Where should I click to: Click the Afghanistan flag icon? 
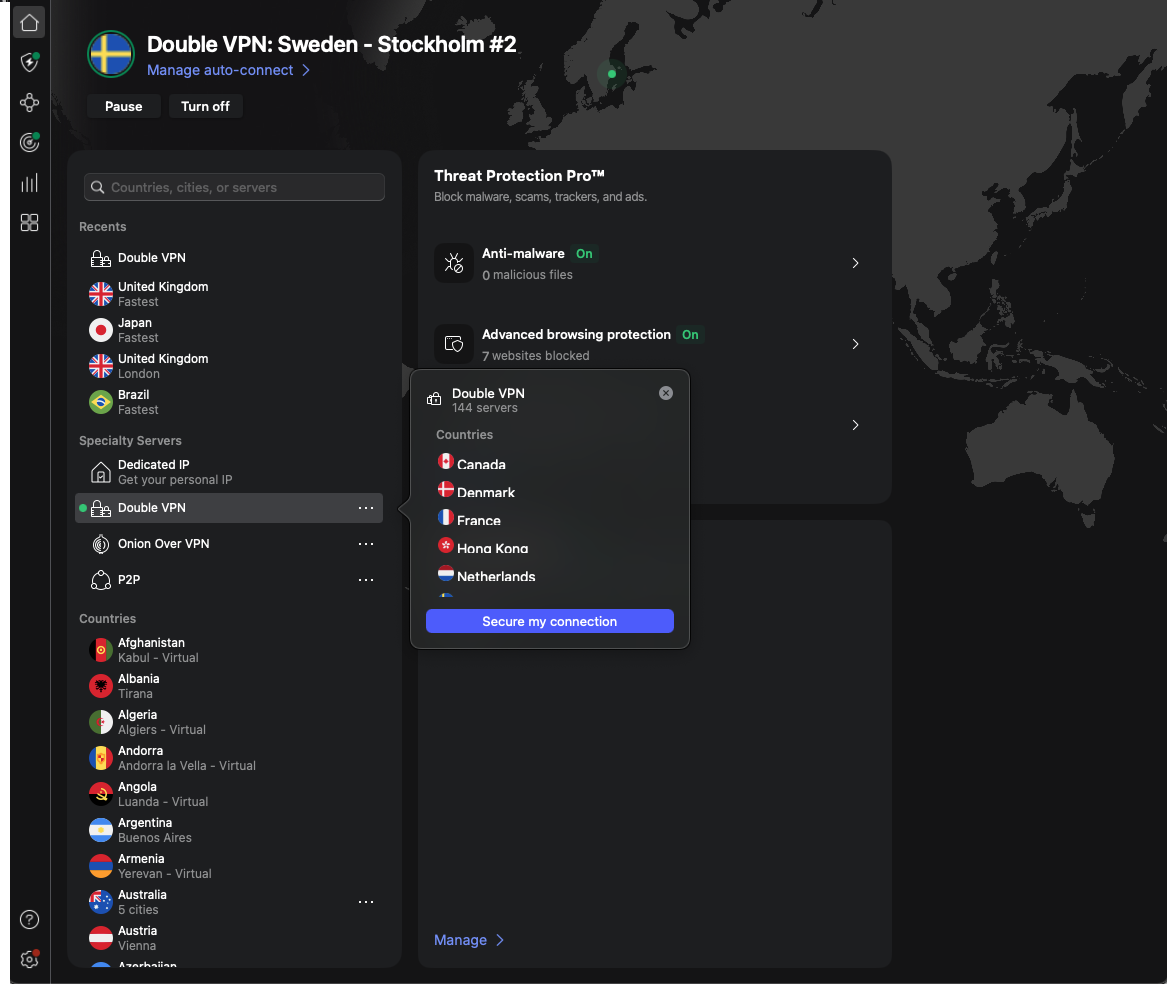pyautogui.click(x=100, y=650)
